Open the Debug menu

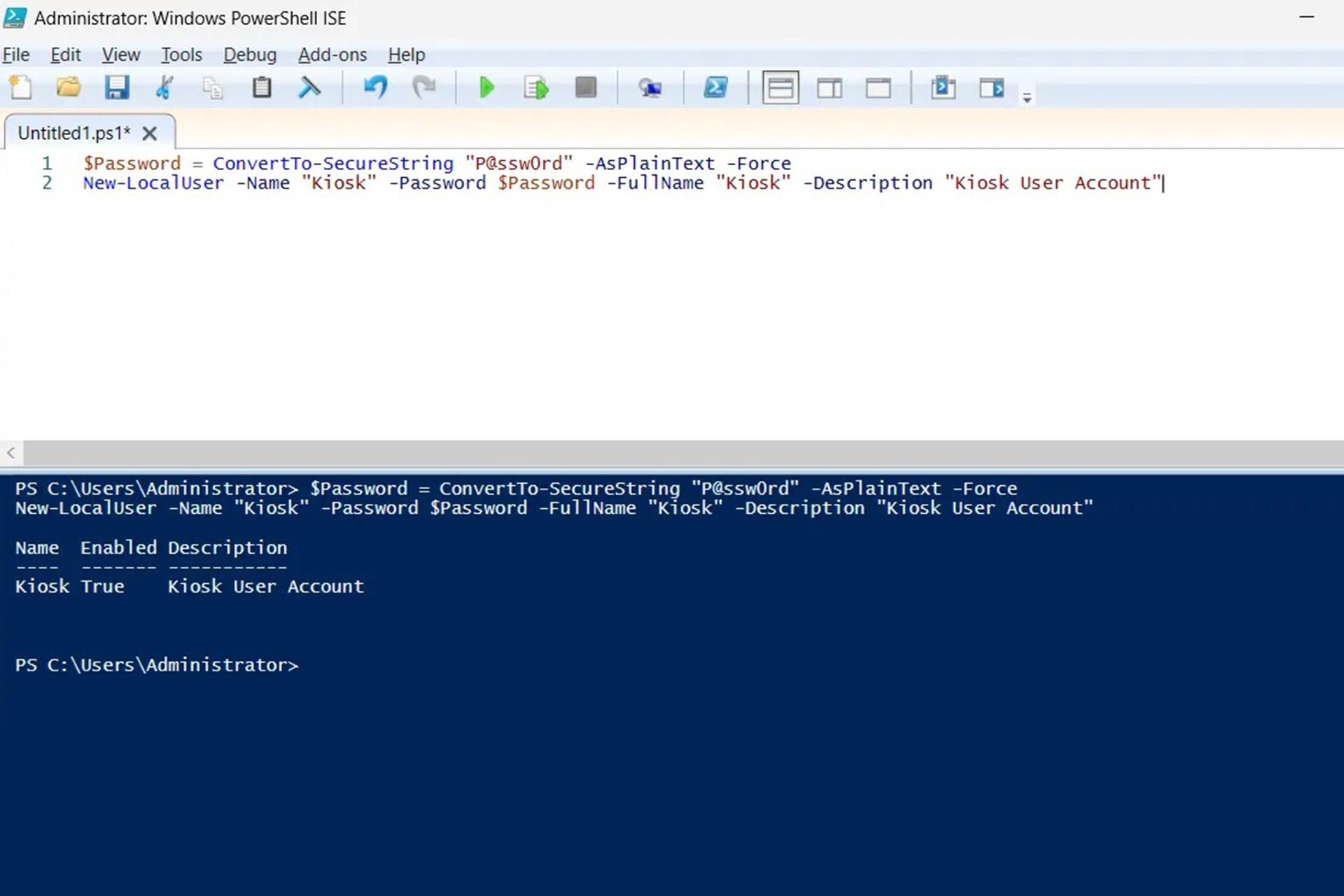coord(250,55)
